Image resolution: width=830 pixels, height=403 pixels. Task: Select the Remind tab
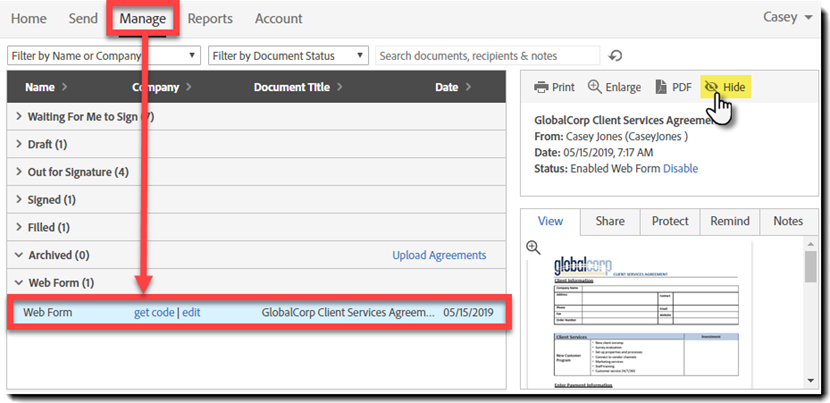click(730, 221)
